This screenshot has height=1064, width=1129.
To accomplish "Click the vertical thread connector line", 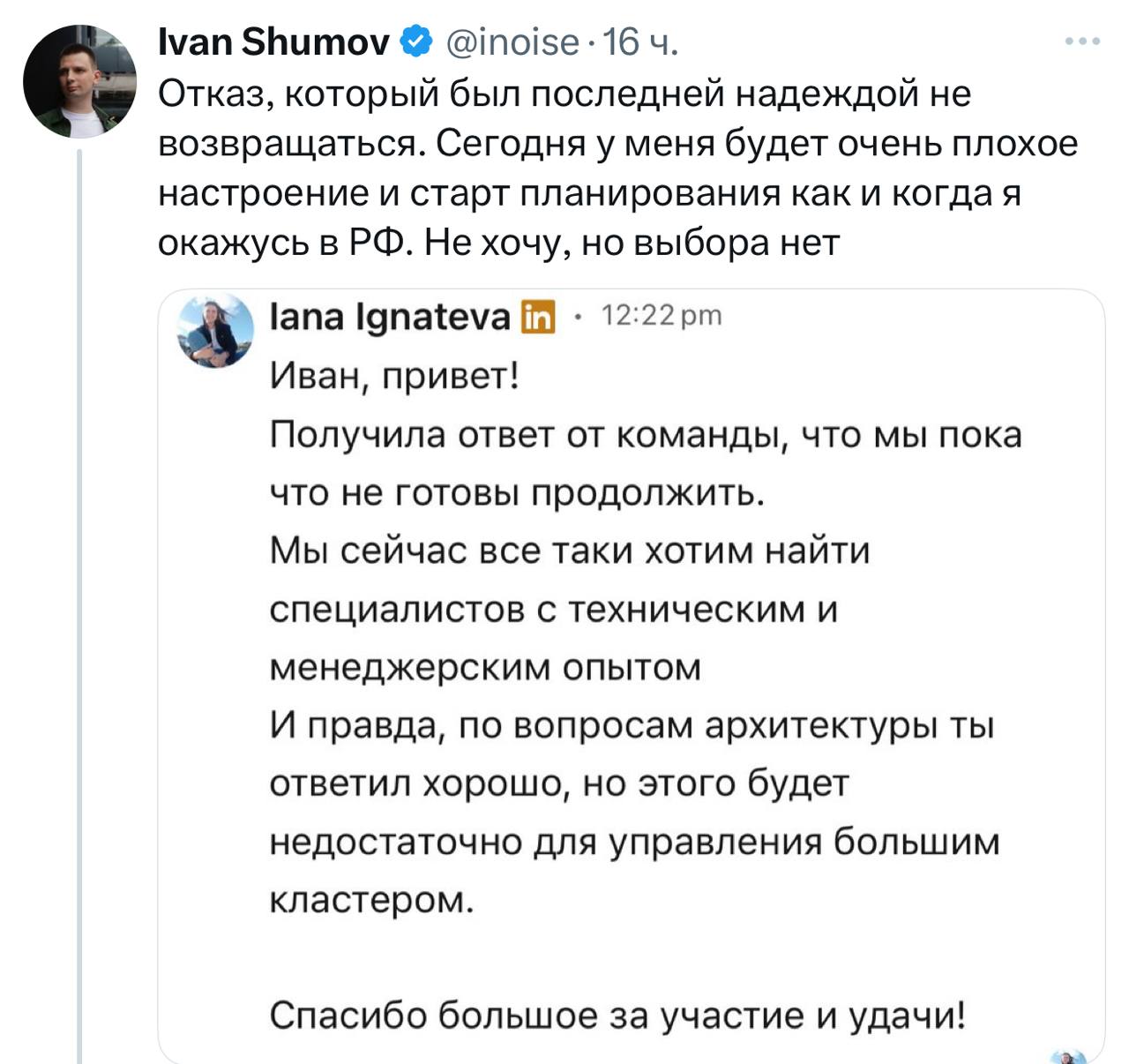I will pos(79,605).
